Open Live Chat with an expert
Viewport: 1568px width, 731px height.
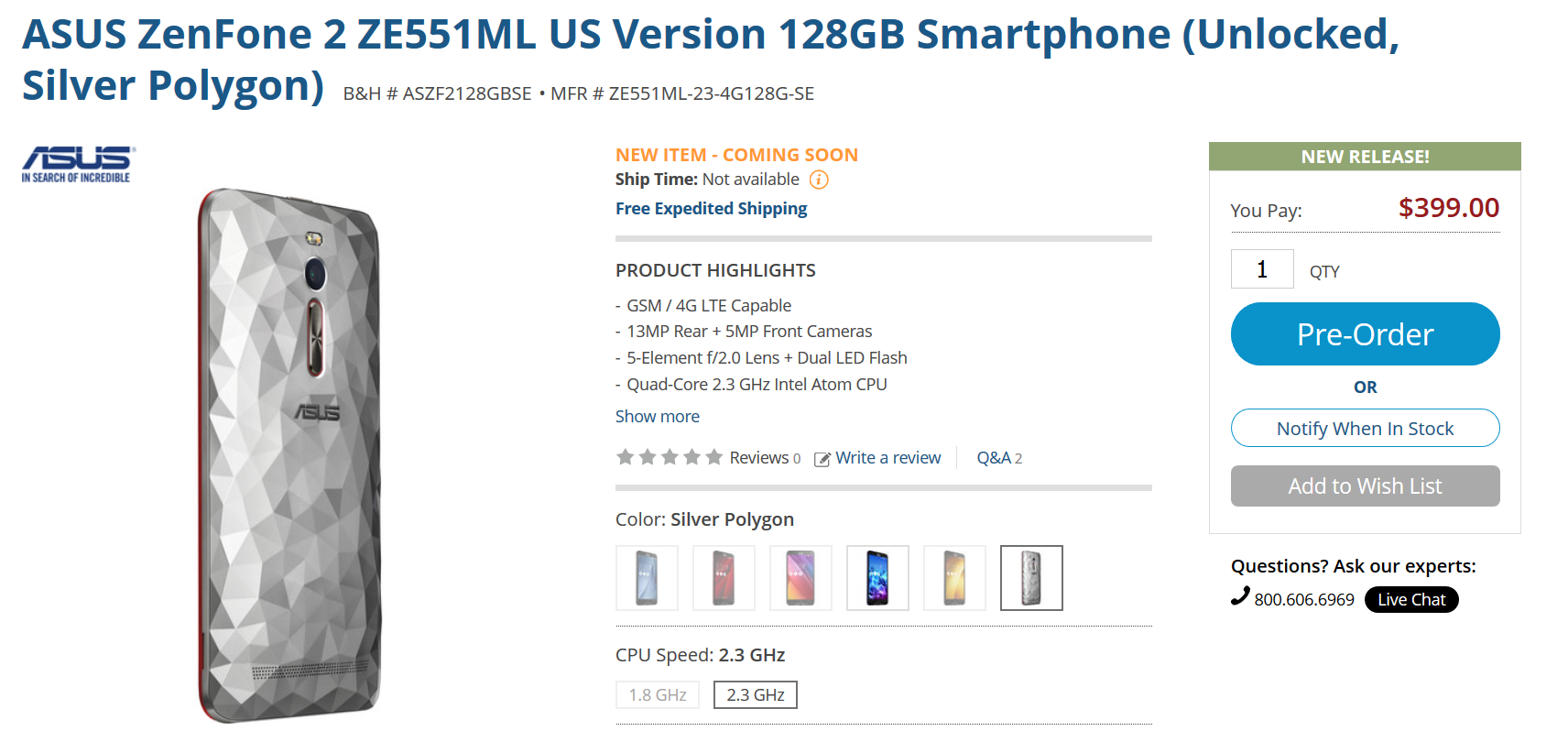point(1410,599)
